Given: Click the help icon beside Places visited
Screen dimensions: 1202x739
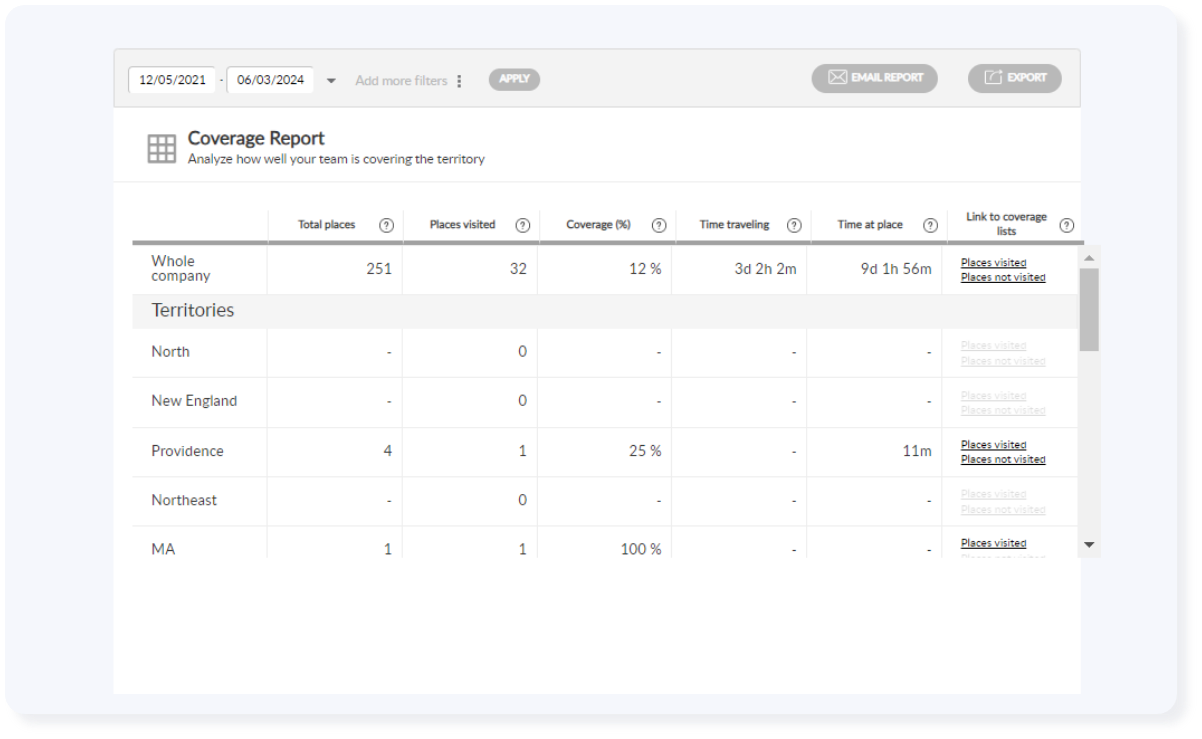Looking at the screenshot, I should 522,225.
